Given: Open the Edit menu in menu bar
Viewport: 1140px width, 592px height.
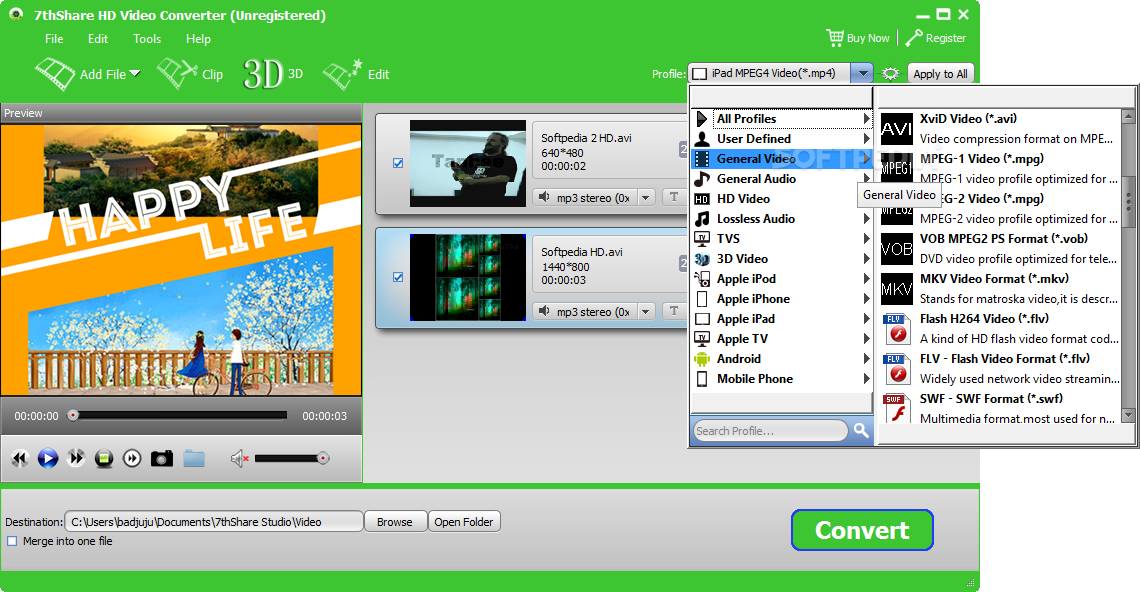Looking at the screenshot, I should click(97, 39).
